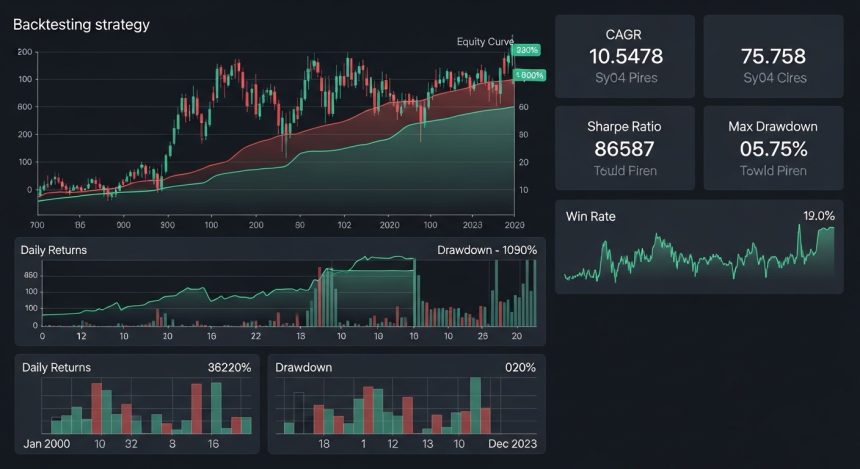Image resolution: width=860 pixels, height=469 pixels.
Task: Click the 600 y-axis label
Action: pyautogui.click(x=25, y=107)
